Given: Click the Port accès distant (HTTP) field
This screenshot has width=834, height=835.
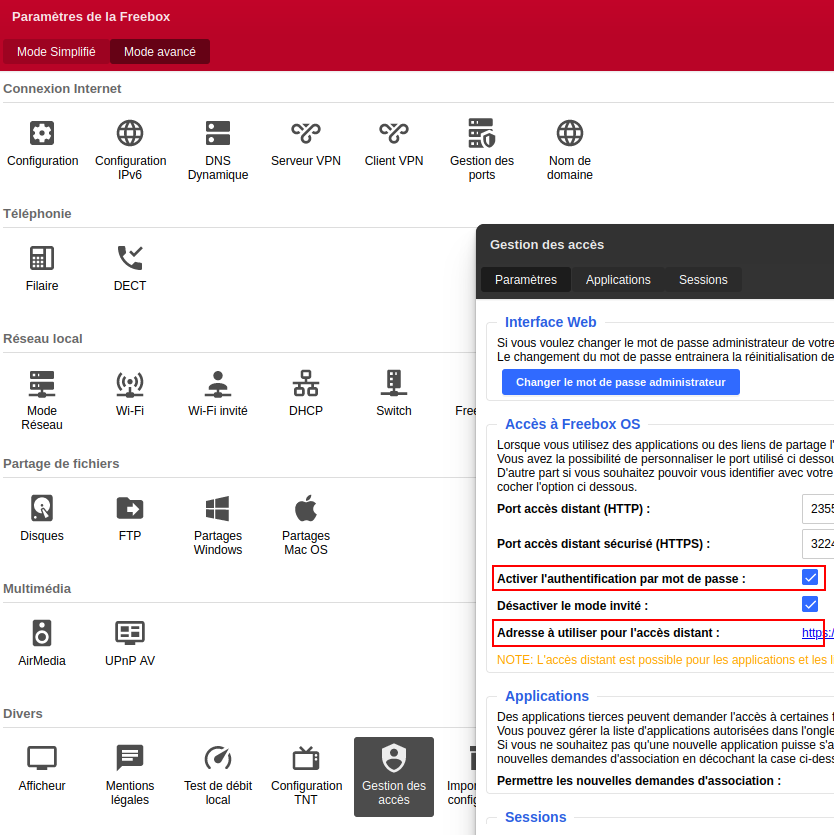Looking at the screenshot, I should 819,509.
